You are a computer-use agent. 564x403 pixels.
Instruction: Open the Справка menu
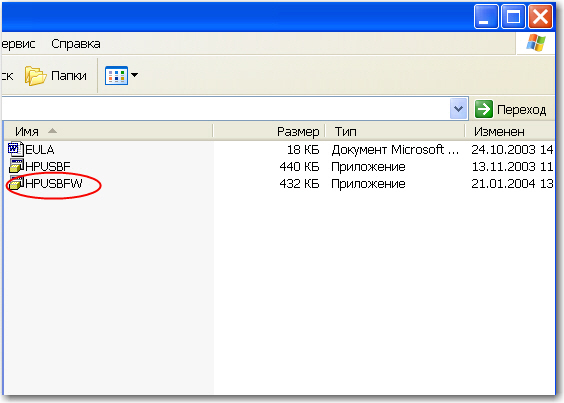pyautogui.click(x=76, y=44)
